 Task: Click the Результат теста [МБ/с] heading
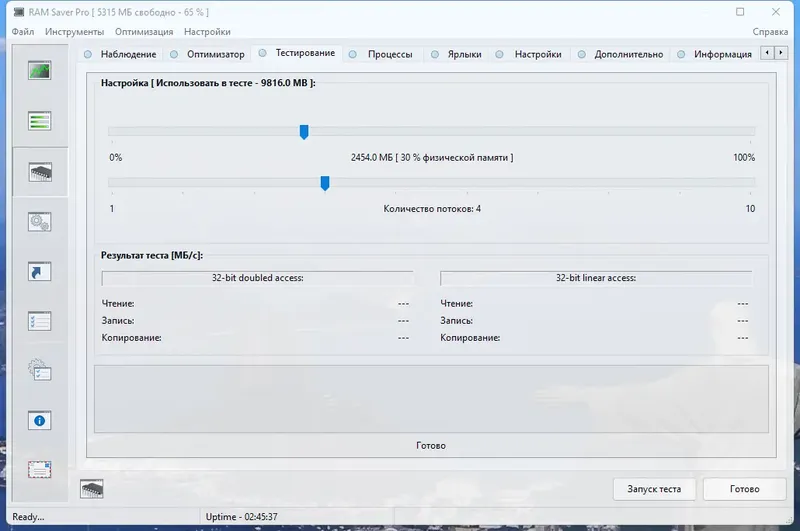click(x=152, y=255)
